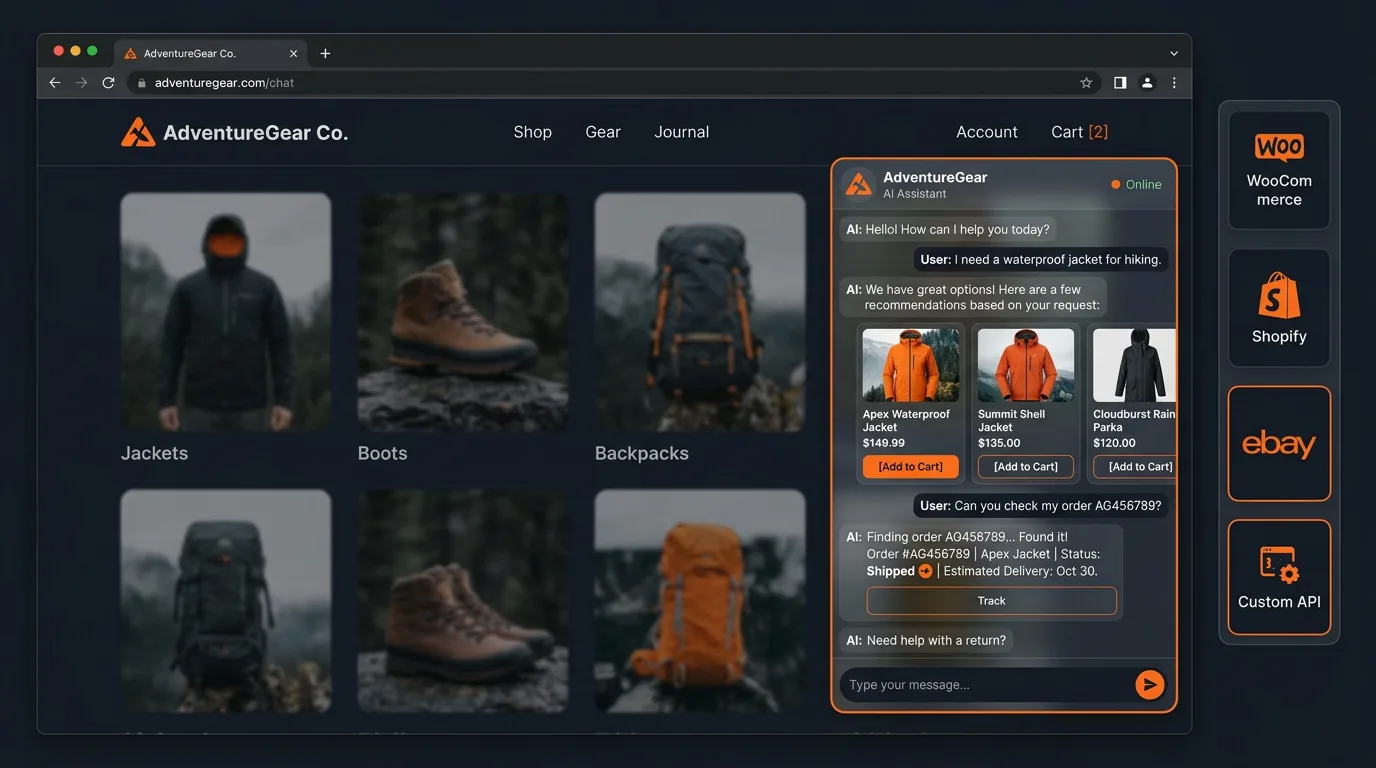Open the Shopify integration
The height and width of the screenshot is (768, 1376).
pyautogui.click(x=1279, y=307)
